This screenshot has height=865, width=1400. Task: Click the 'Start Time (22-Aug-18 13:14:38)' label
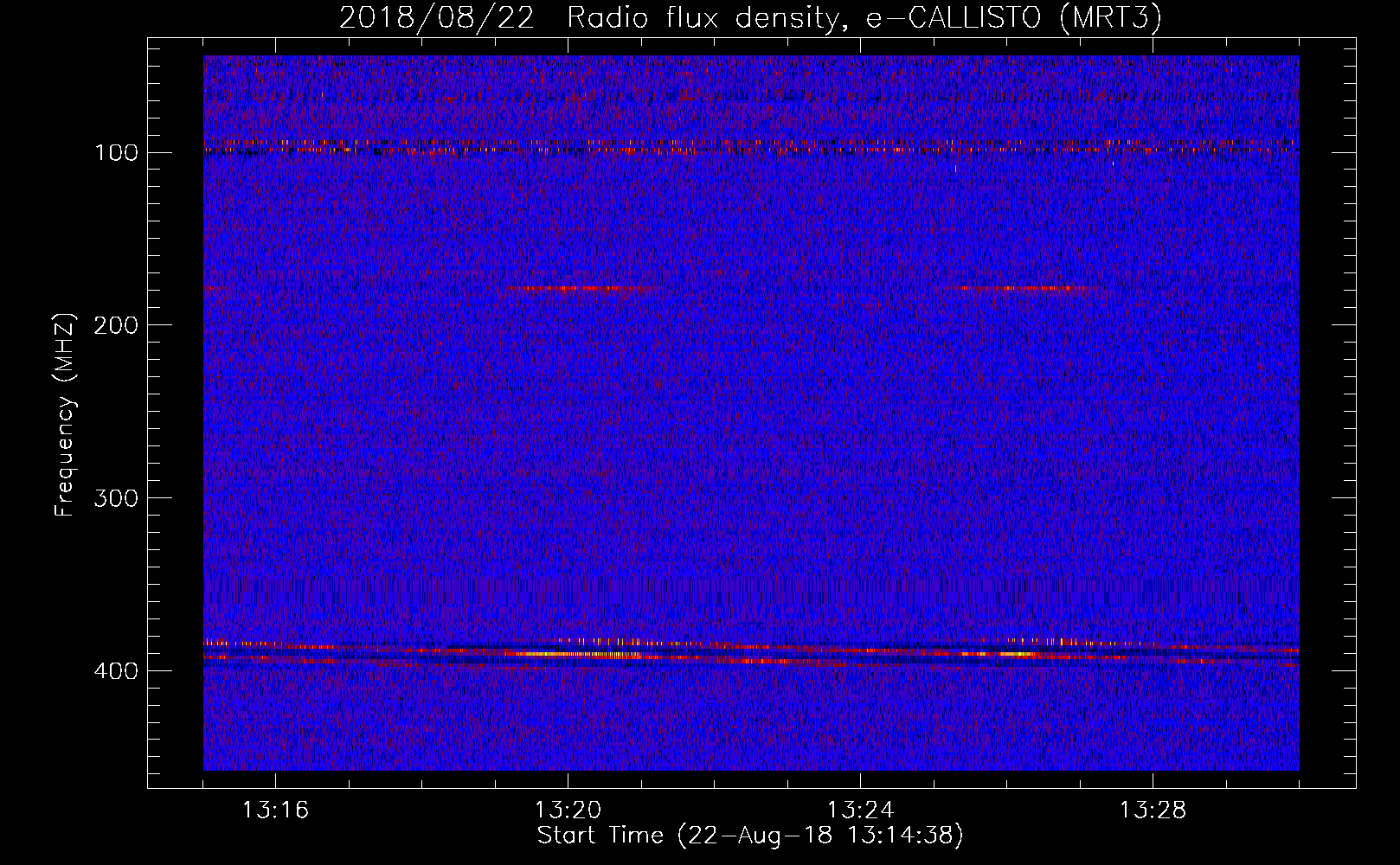pyautogui.click(x=749, y=836)
